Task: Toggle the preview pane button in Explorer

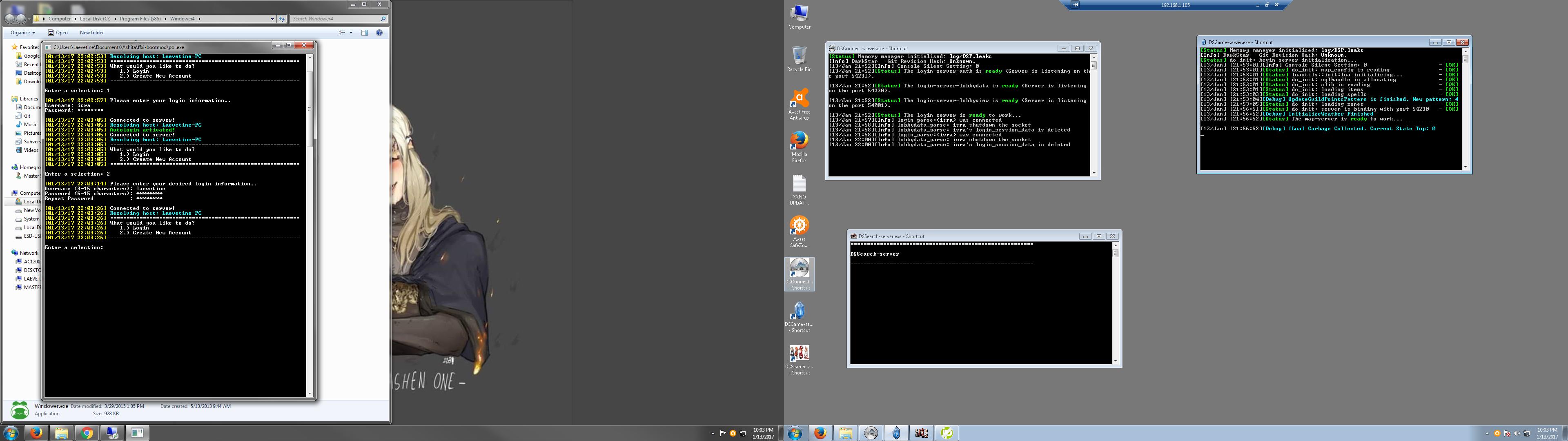Action: [x=365, y=33]
